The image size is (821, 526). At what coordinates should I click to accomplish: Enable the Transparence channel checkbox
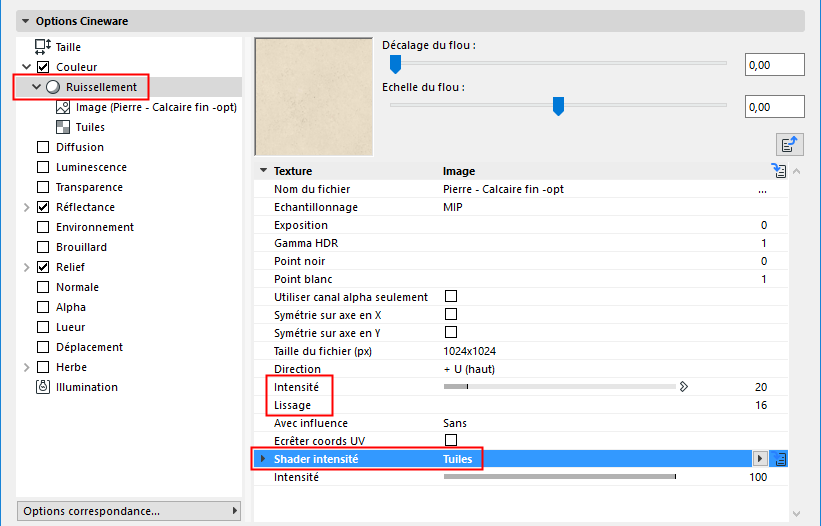coord(43,187)
